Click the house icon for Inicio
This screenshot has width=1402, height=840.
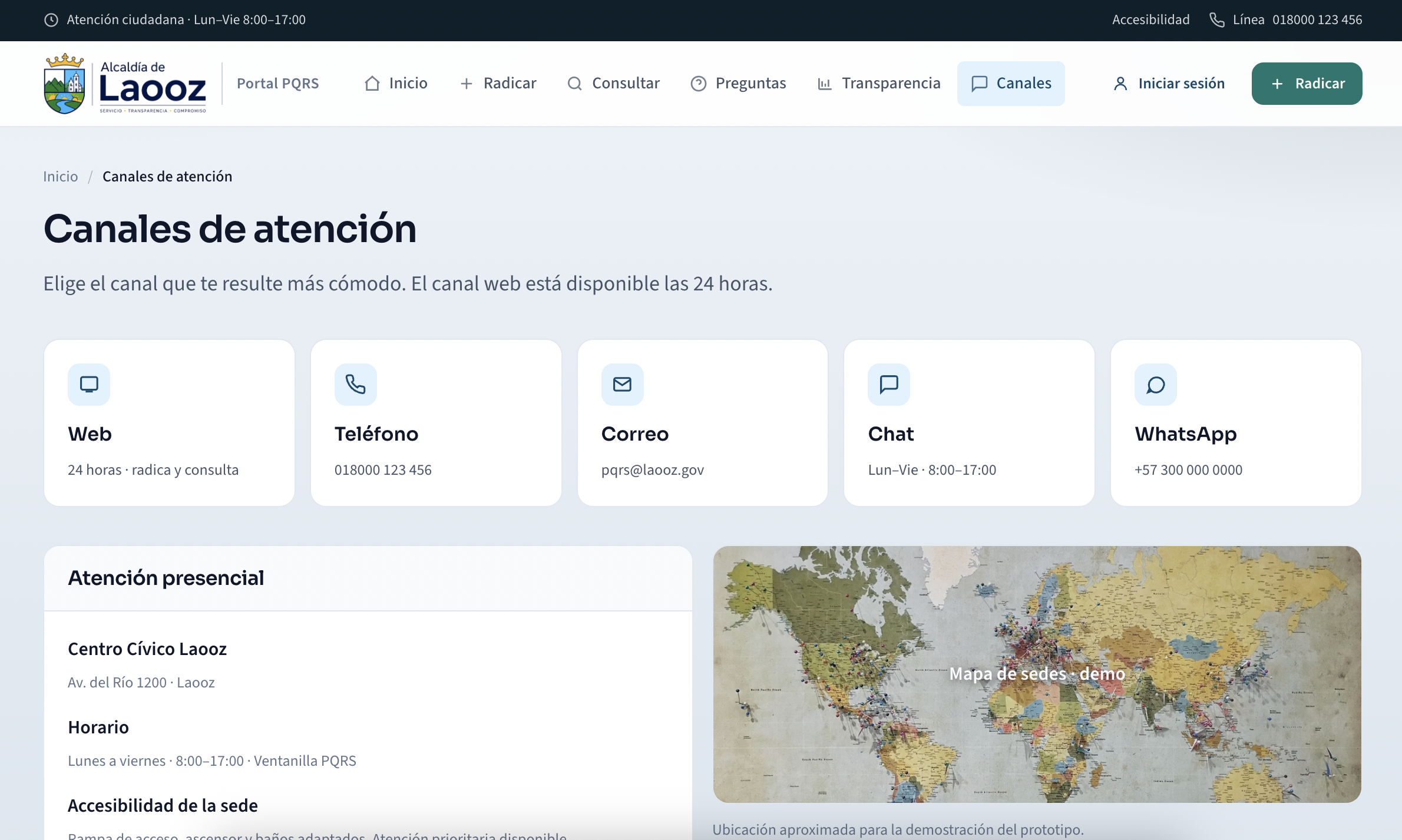pyautogui.click(x=372, y=84)
